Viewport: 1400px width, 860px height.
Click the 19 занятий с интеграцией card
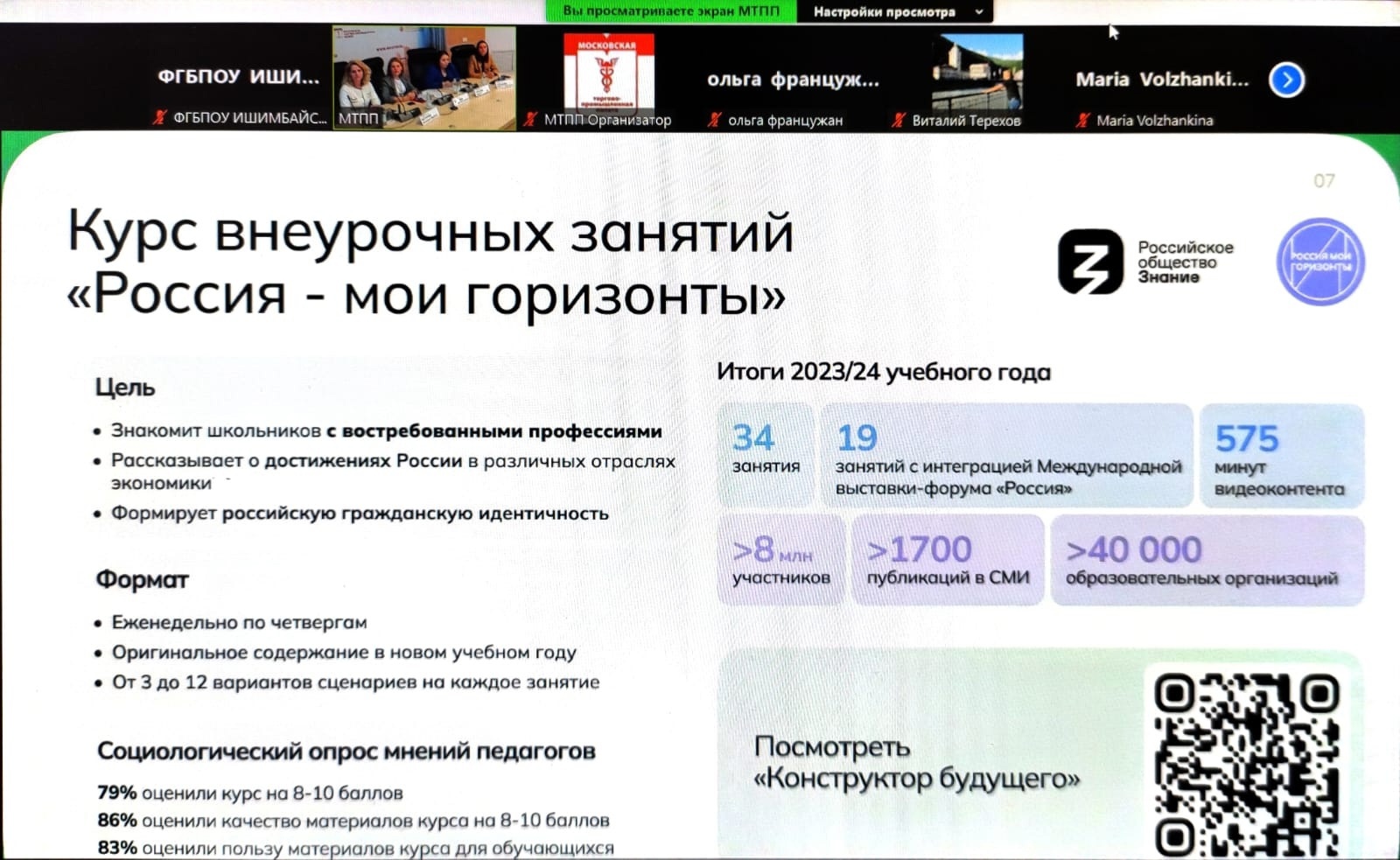pos(1007,454)
